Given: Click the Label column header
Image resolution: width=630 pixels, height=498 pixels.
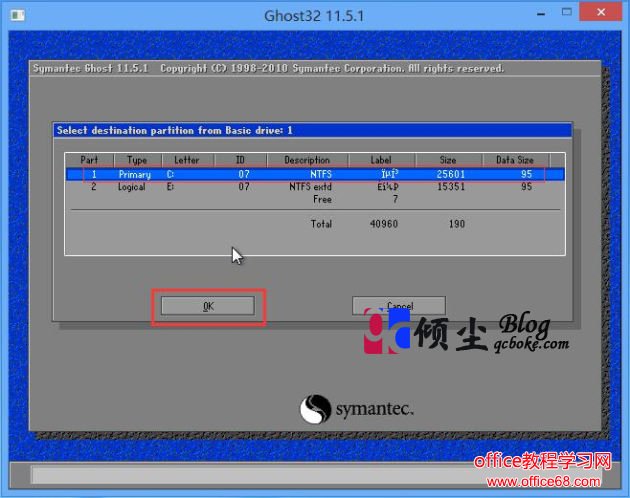Looking at the screenshot, I should (x=381, y=160).
